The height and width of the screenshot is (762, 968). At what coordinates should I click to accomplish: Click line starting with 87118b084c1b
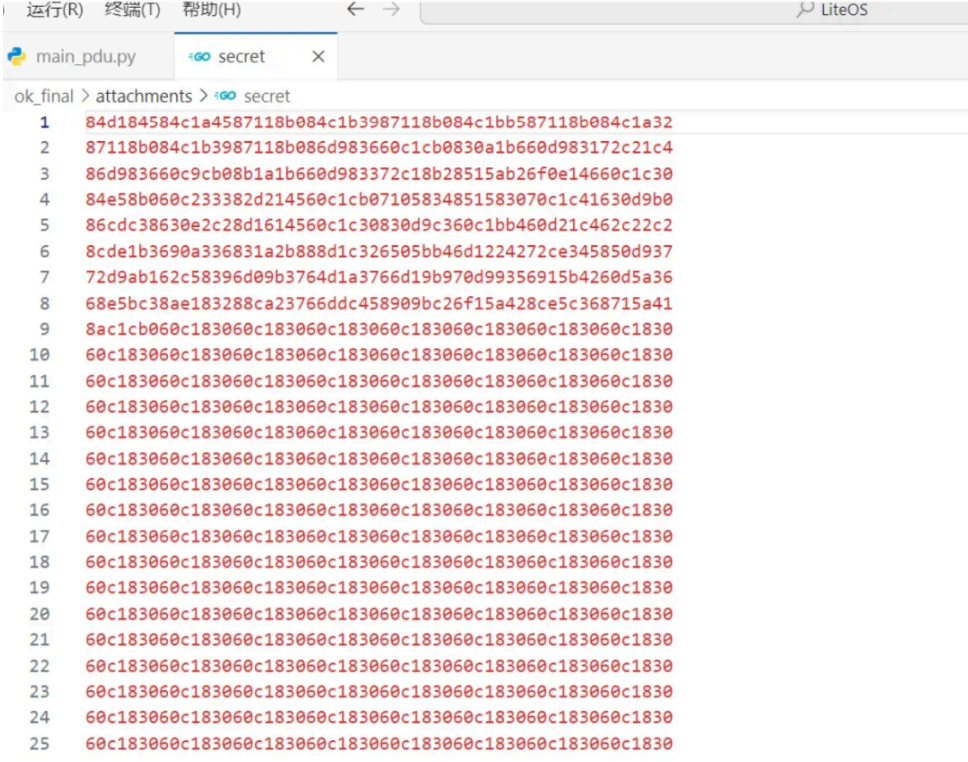[x=379, y=148]
